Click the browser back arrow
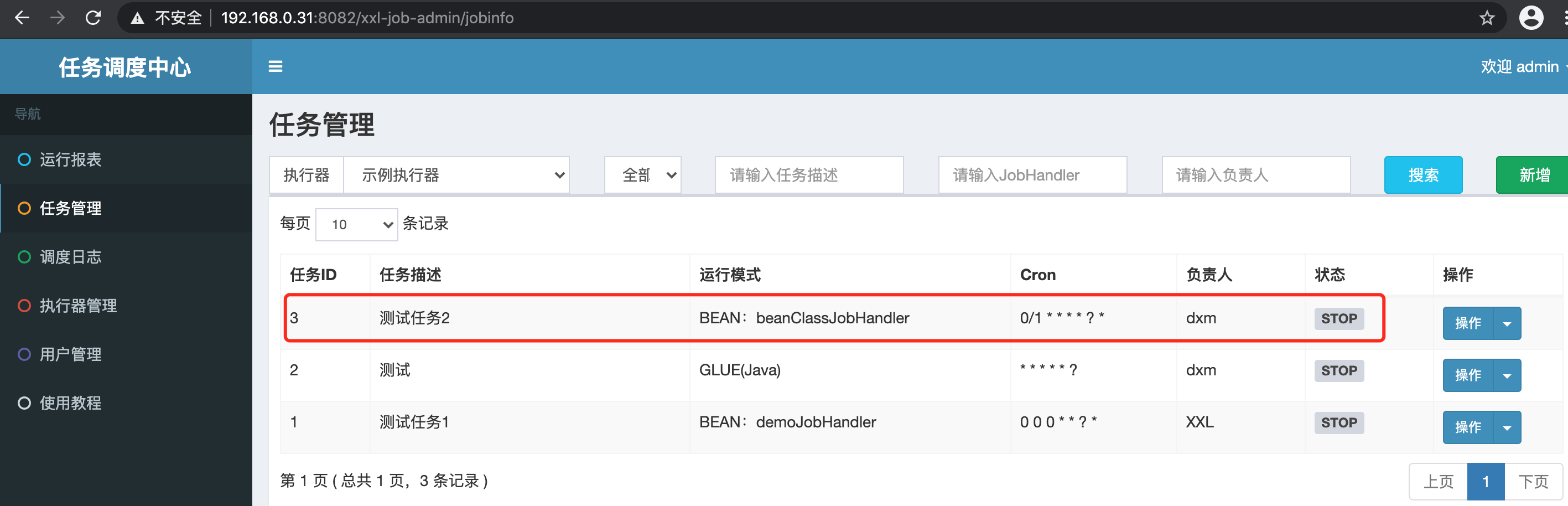Image resolution: width=1568 pixels, height=506 pixels. pos(22,18)
